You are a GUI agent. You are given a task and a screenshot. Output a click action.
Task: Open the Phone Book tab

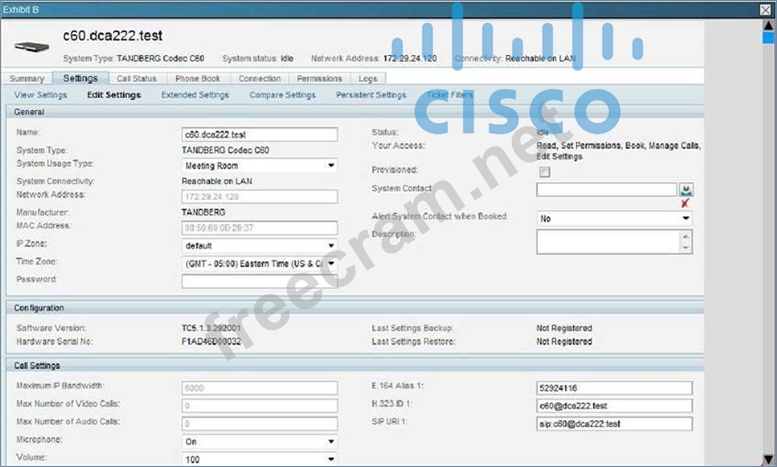(x=197, y=78)
